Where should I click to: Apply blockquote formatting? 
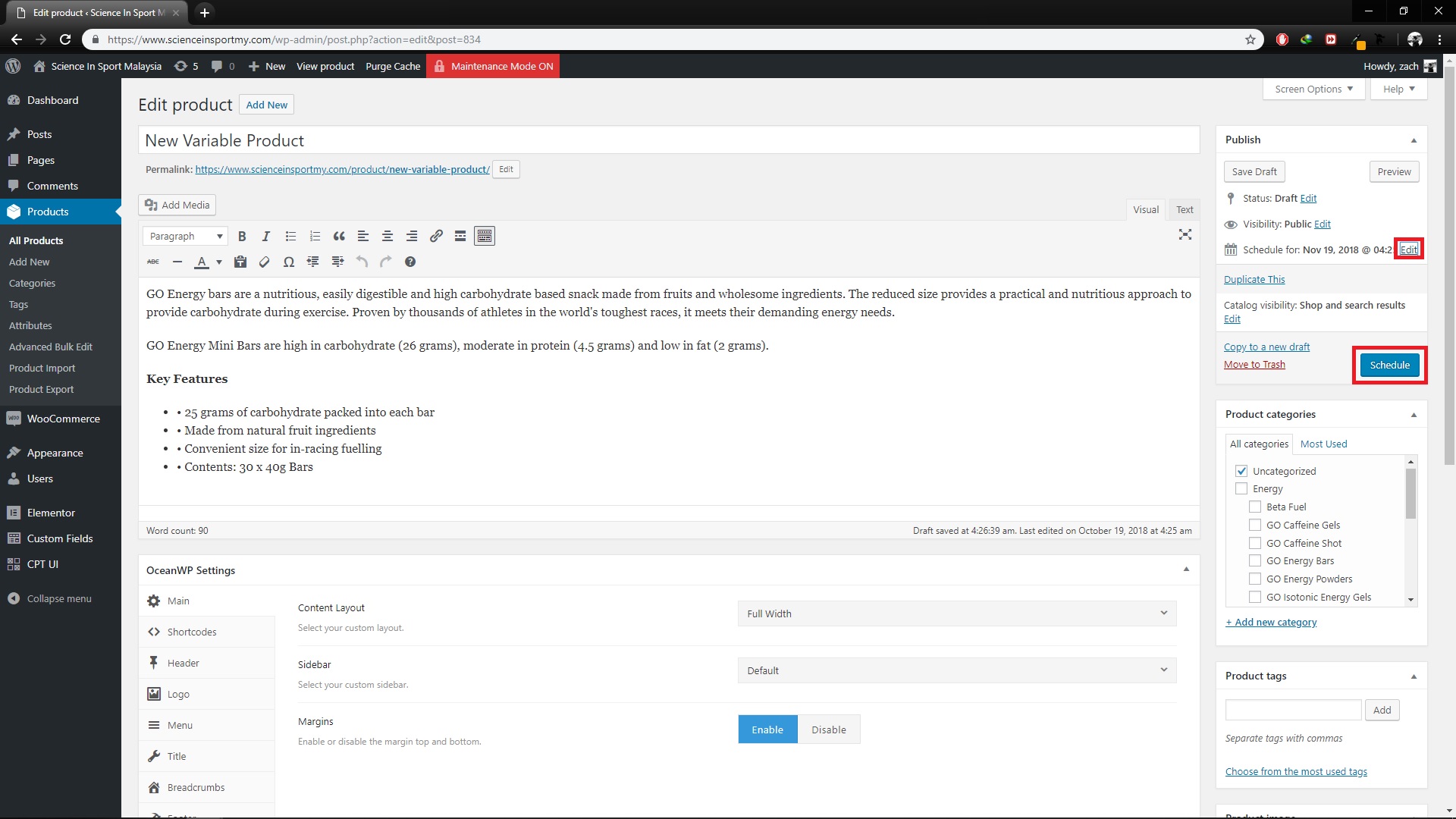(339, 237)
